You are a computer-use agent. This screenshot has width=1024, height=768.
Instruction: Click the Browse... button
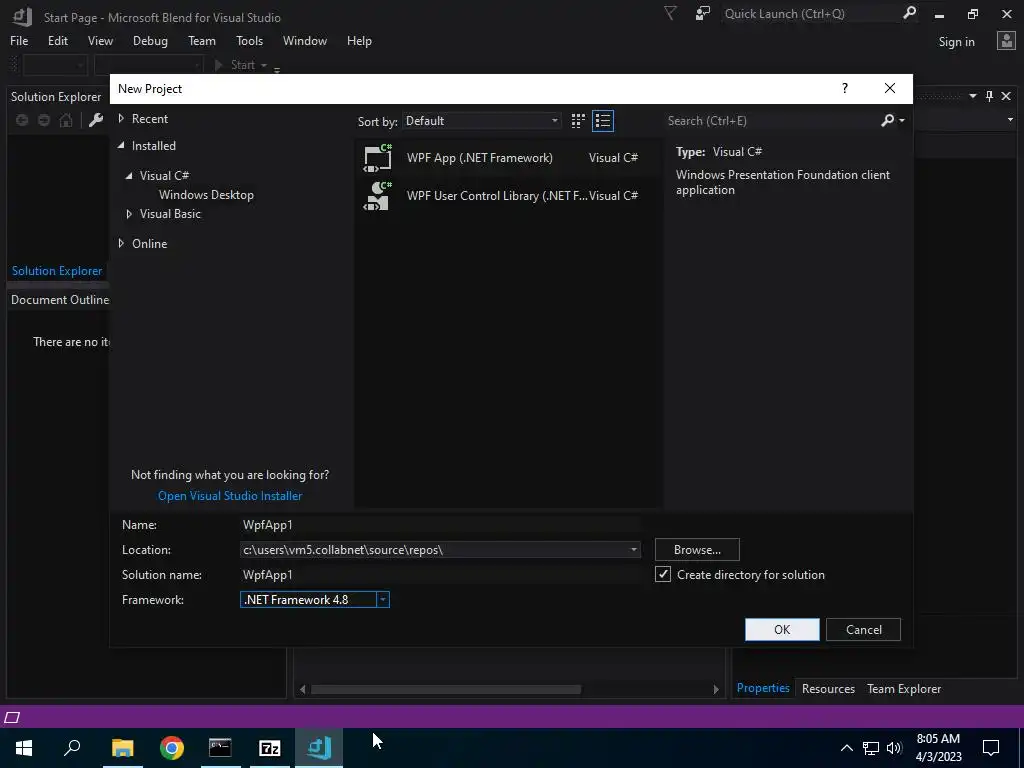[x=697, y=550]
